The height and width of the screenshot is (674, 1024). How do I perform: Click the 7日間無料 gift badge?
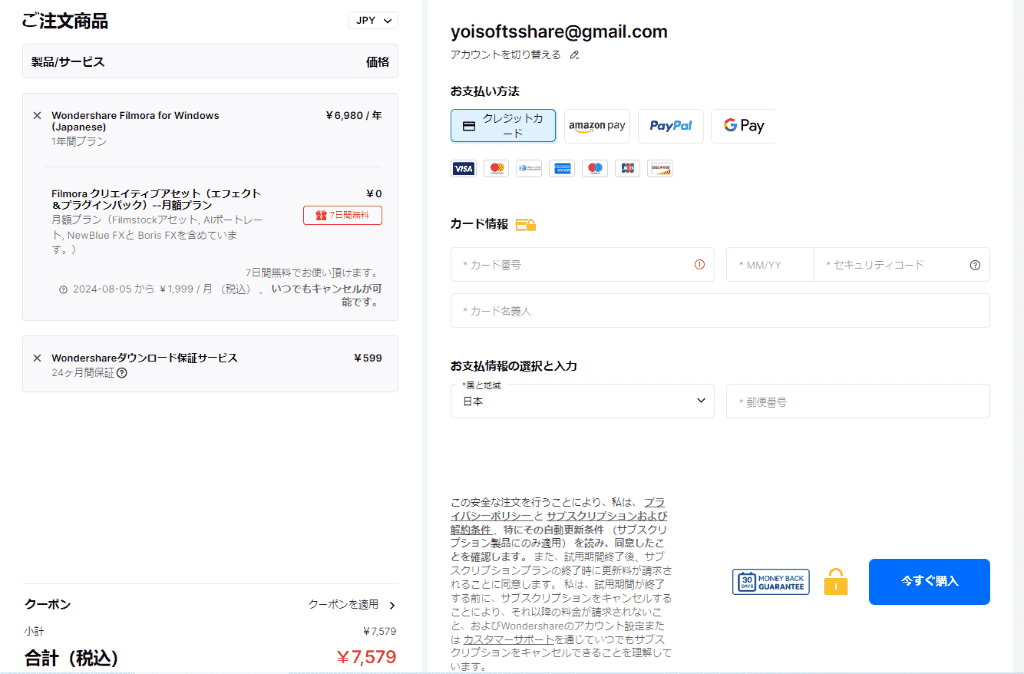pos(342,215)
